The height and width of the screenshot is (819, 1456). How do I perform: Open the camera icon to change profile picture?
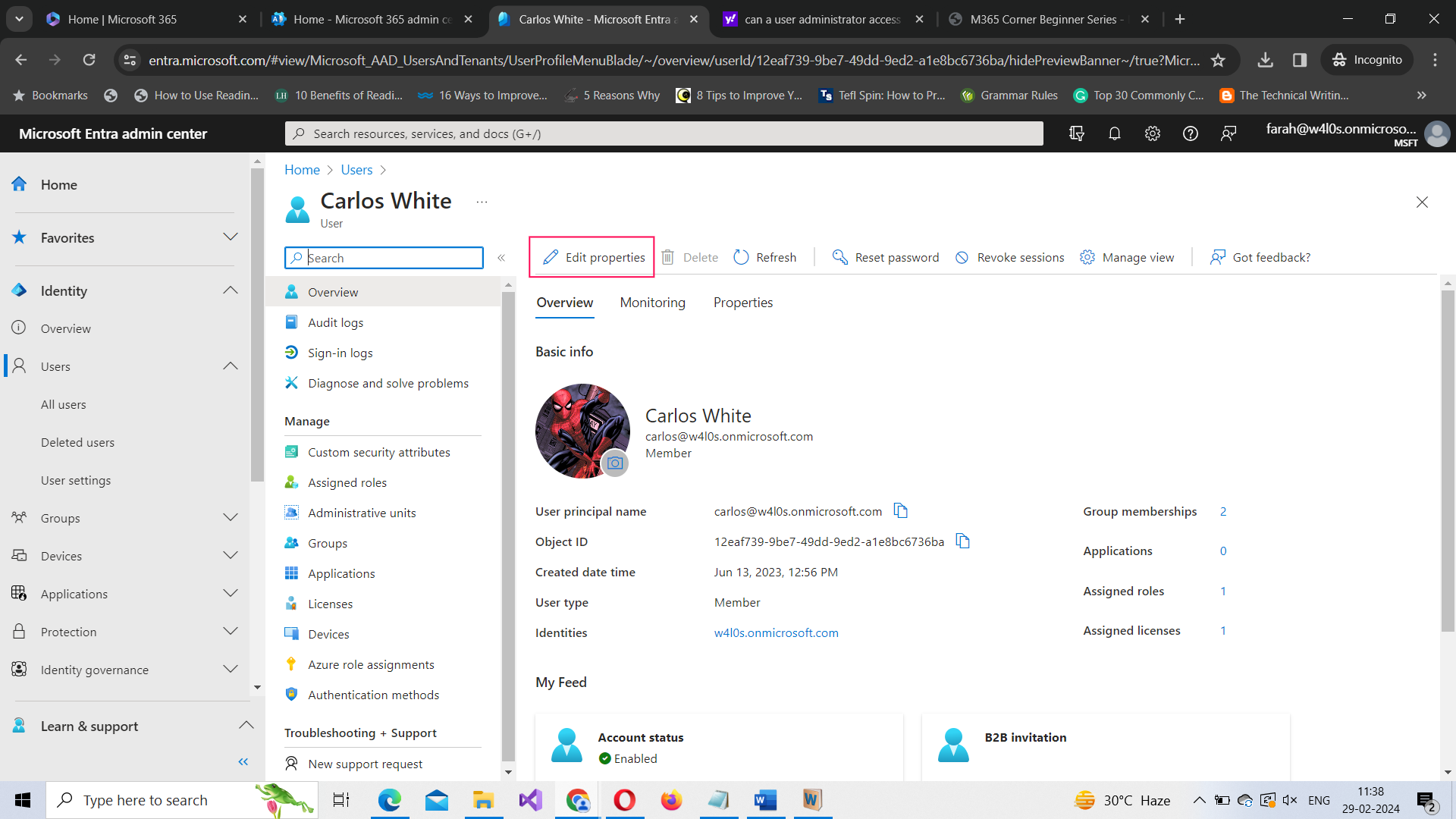(x=614, y=463)
